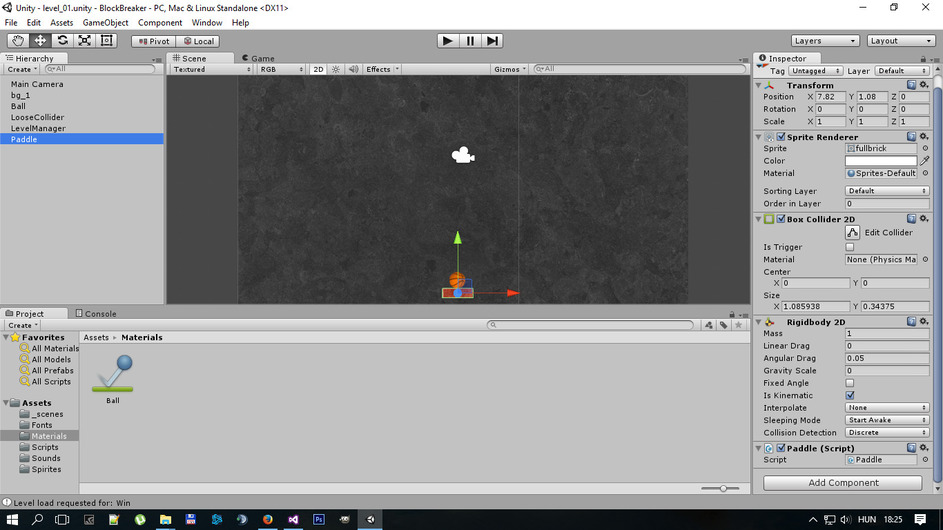Open Box Collider 2D gear menu
Screen dimensions: 943x530
(x=924, y=219)
